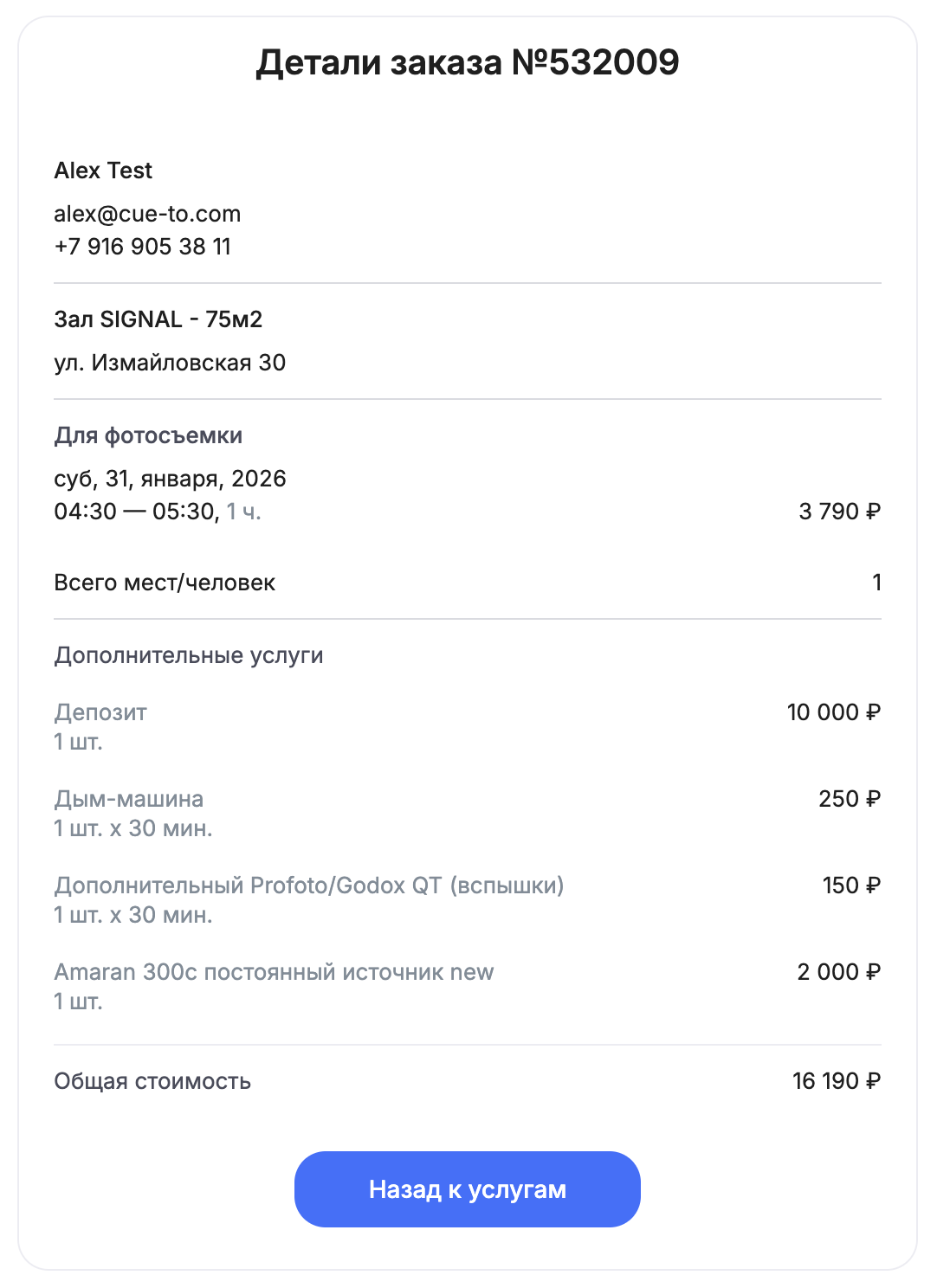This screenshot has width=937, height=1288.
Task: Click the date 'суб, 31, января, 2026'
Action: [170, 479]
